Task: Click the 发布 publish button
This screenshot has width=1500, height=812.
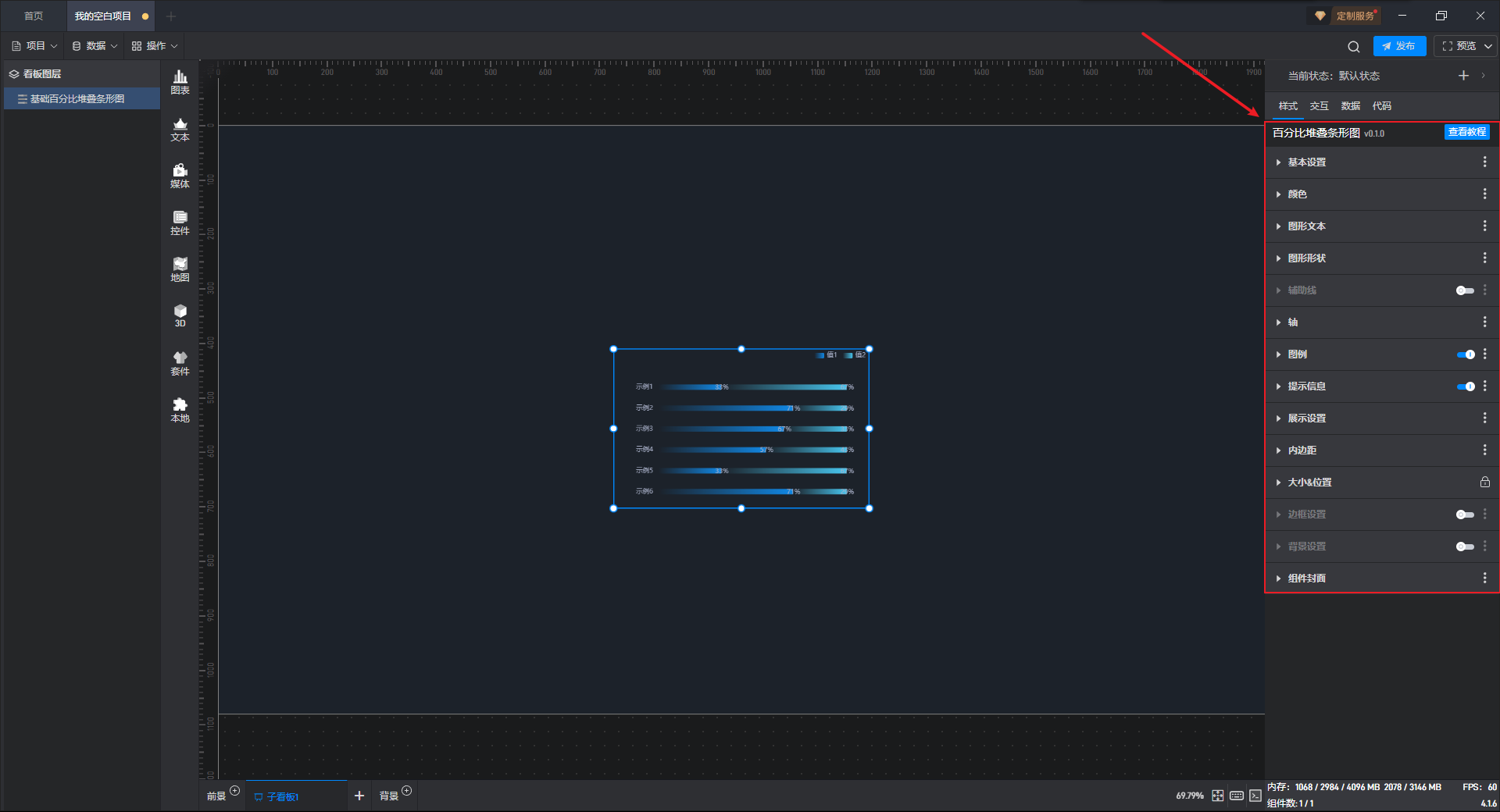Action: point(1399,46)
